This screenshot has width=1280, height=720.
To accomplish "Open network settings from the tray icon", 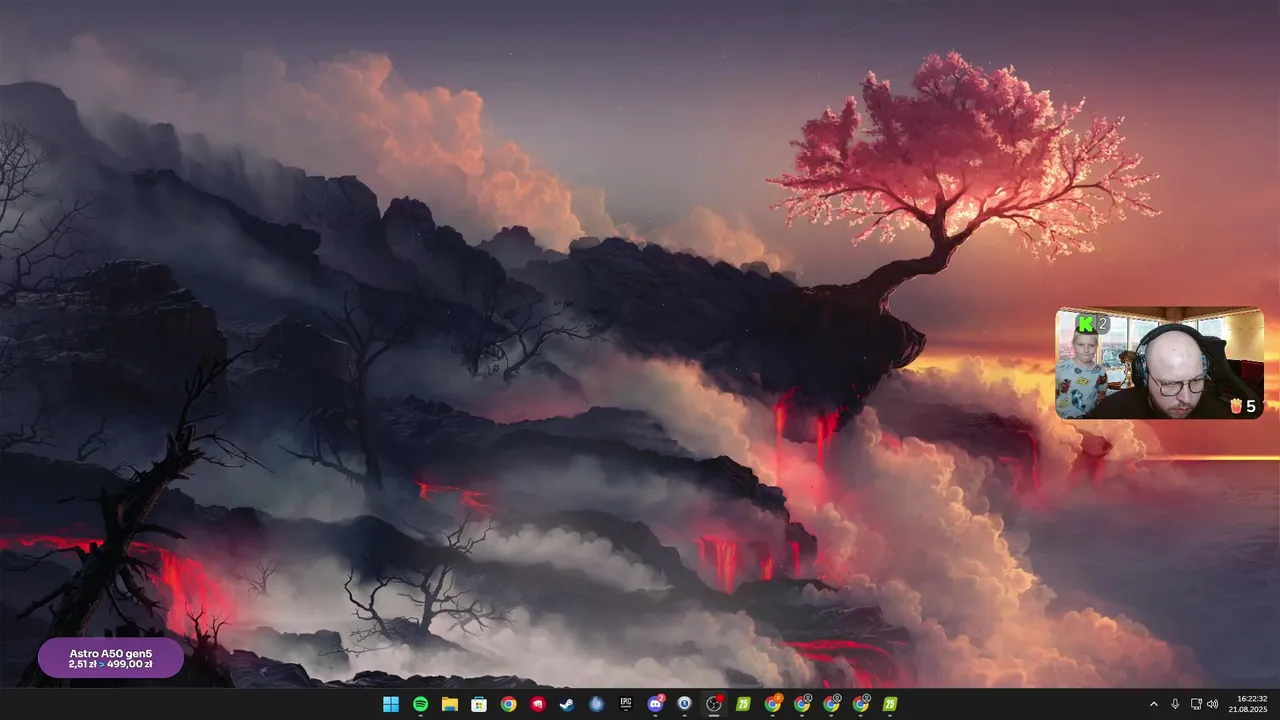I will point(1197,704).
